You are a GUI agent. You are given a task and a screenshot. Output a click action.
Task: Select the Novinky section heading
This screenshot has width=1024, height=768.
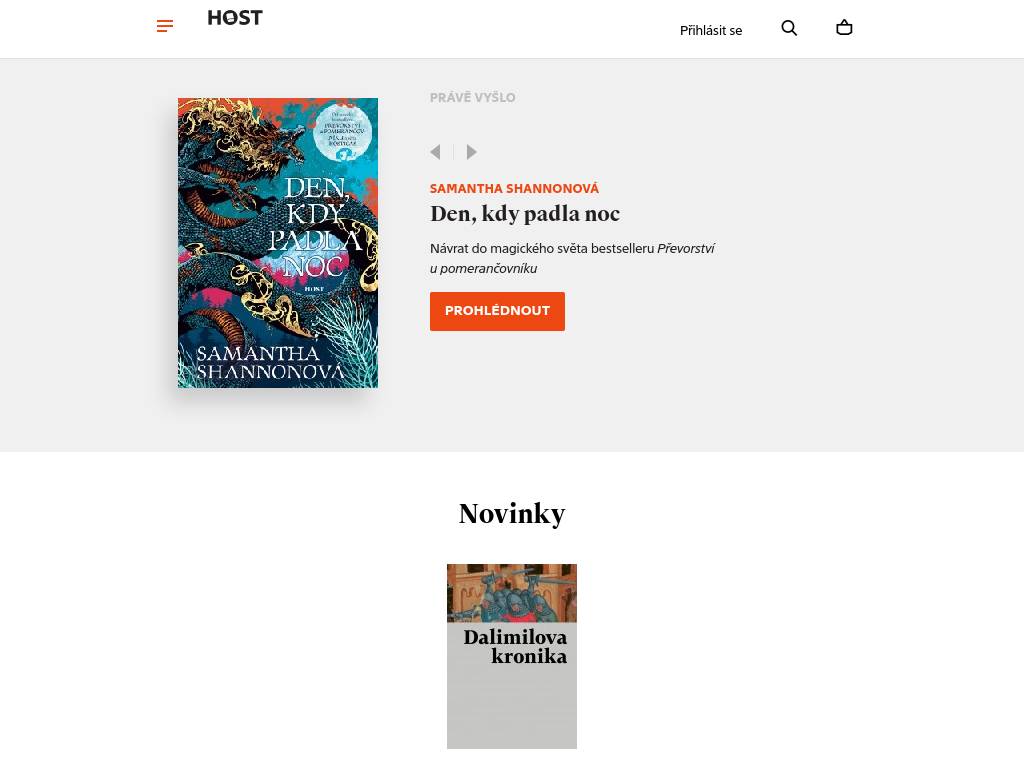pyautogui.click(x=512, y=513)
